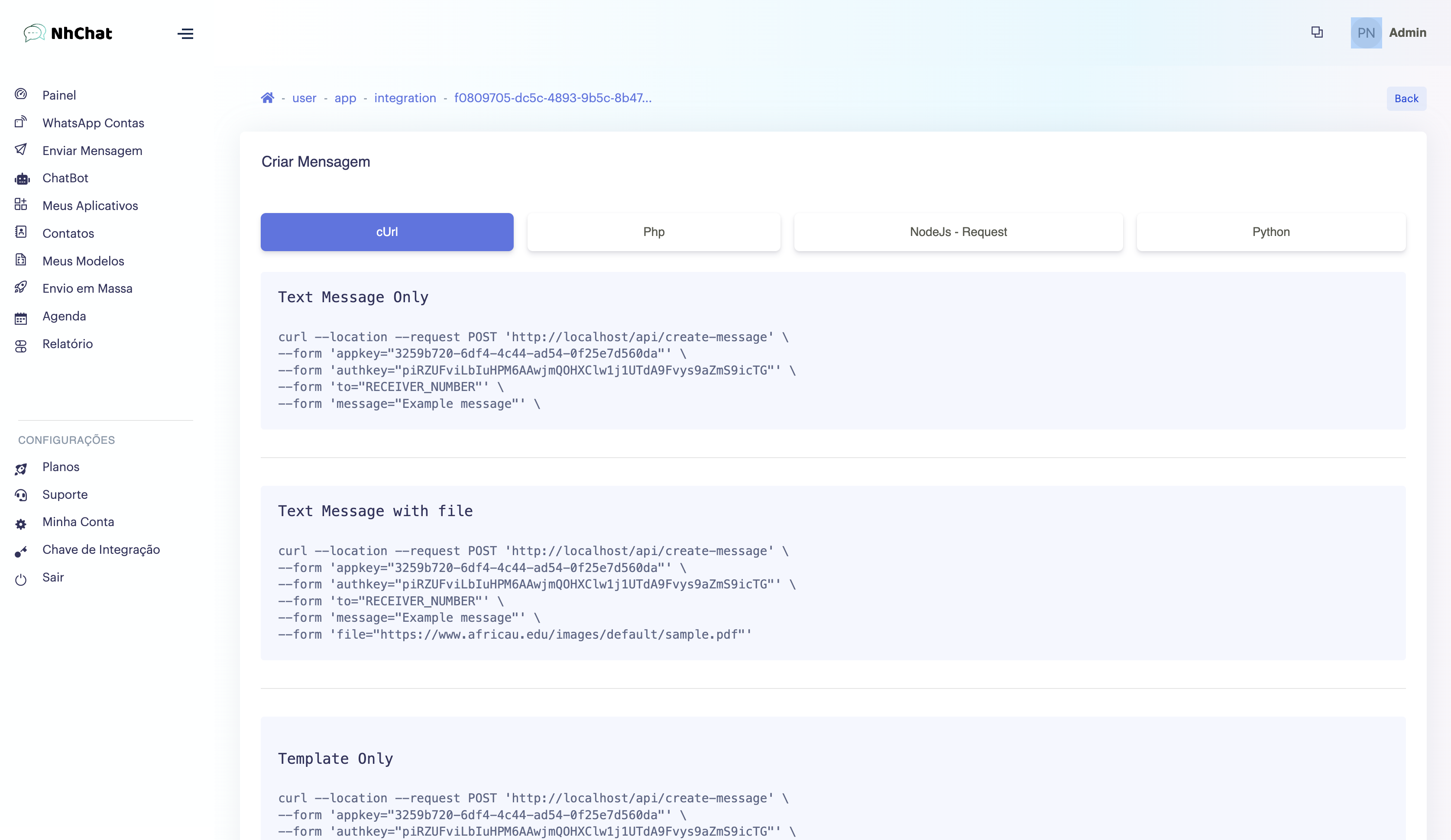
Task: Open WhatsApp Contas menu item
Action: point(93,123)
